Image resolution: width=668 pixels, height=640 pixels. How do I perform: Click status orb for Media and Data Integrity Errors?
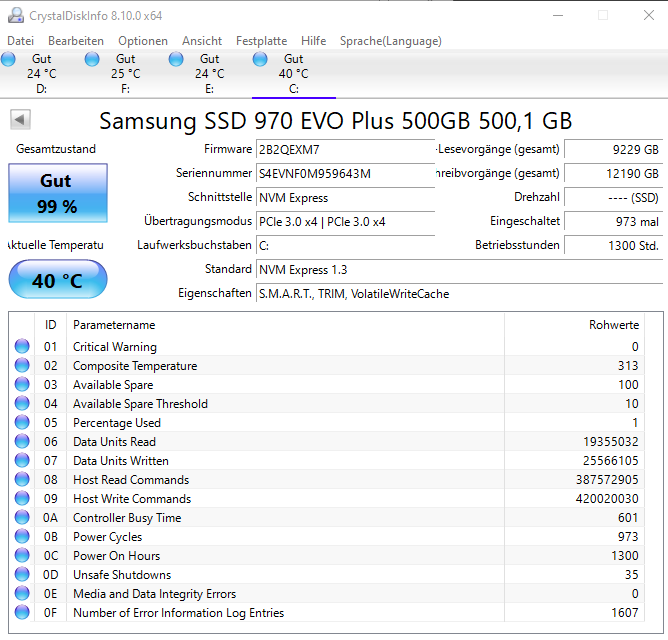22,593
